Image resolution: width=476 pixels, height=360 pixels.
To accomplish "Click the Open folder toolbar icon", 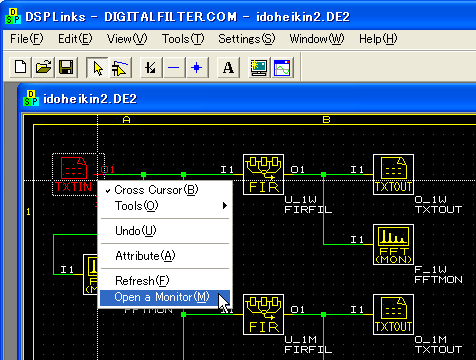I will tap(43, 68).
